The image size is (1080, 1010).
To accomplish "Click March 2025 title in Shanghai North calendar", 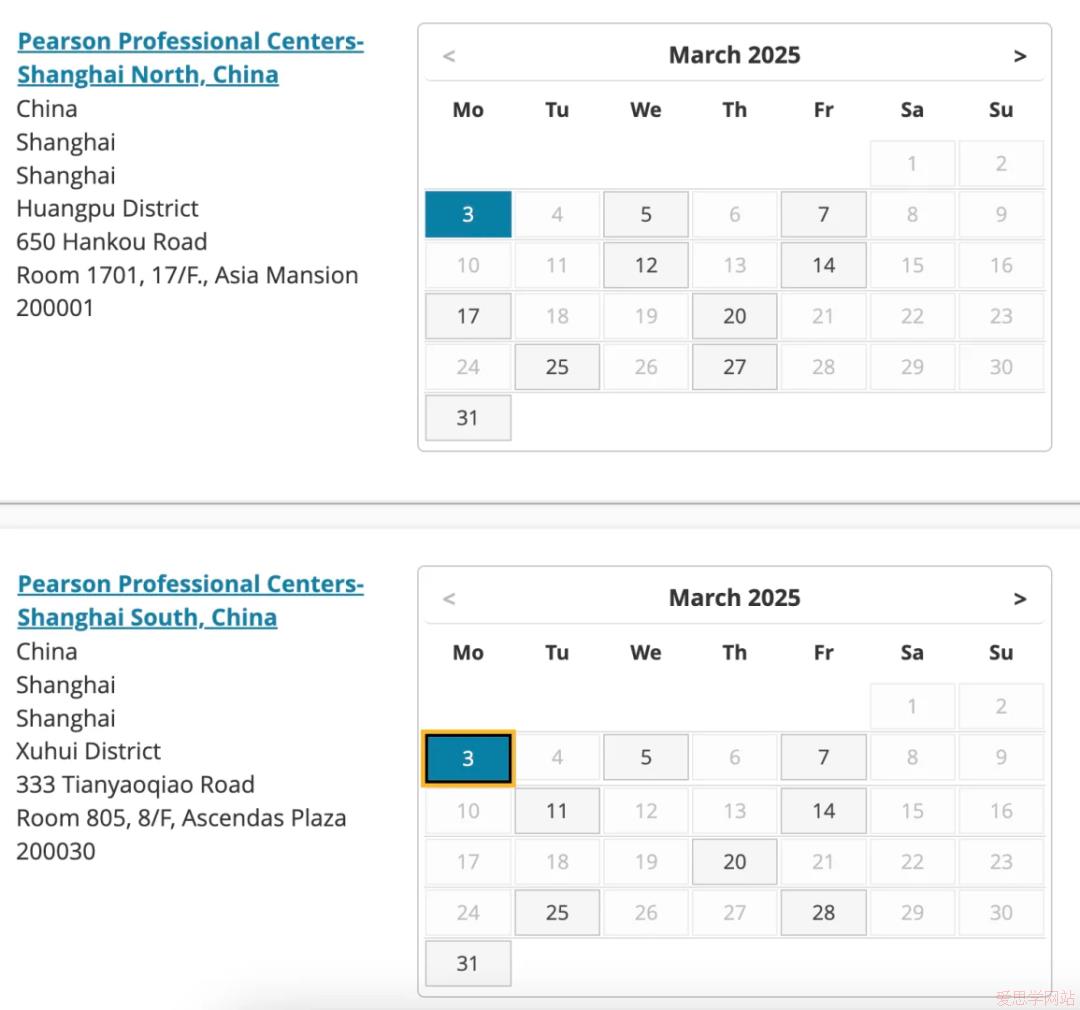I will point(735,55).
